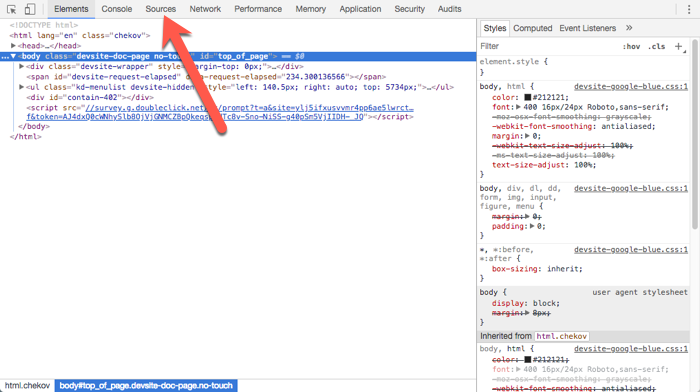Click the Styles pane vertical scrollbar

pyautogui.click(x=695, y=134)
